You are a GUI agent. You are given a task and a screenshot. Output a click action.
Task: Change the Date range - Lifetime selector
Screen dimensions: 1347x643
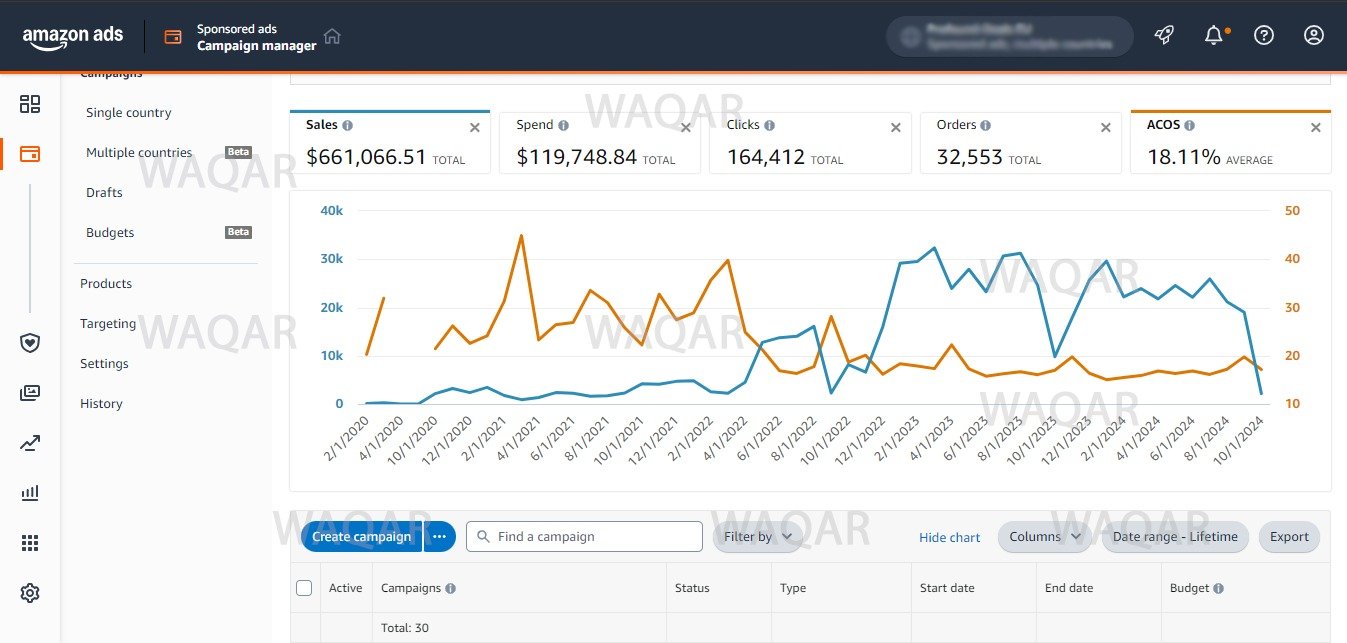1175,537
